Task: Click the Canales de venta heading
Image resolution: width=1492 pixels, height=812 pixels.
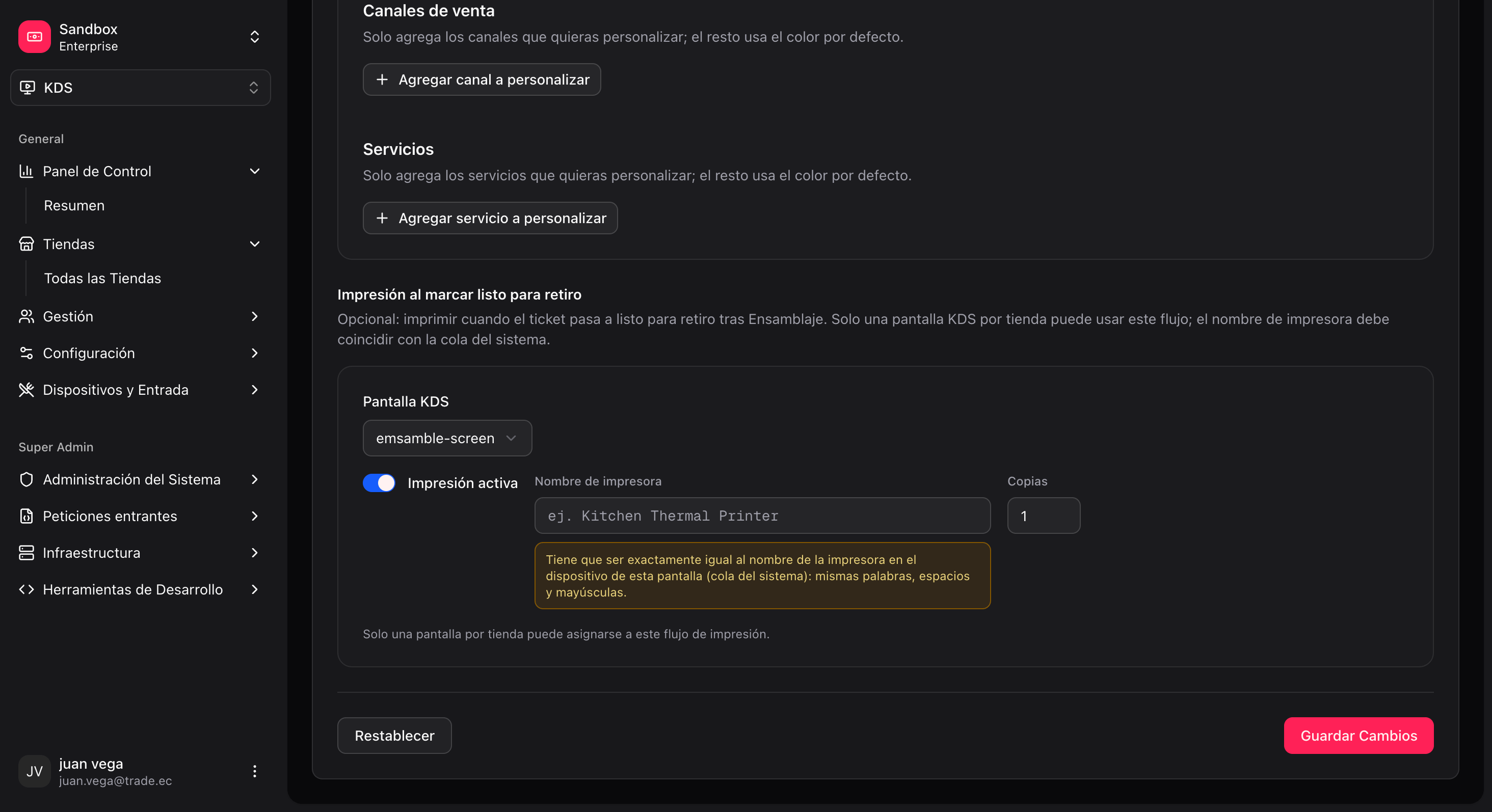Action: pos(429,10)
